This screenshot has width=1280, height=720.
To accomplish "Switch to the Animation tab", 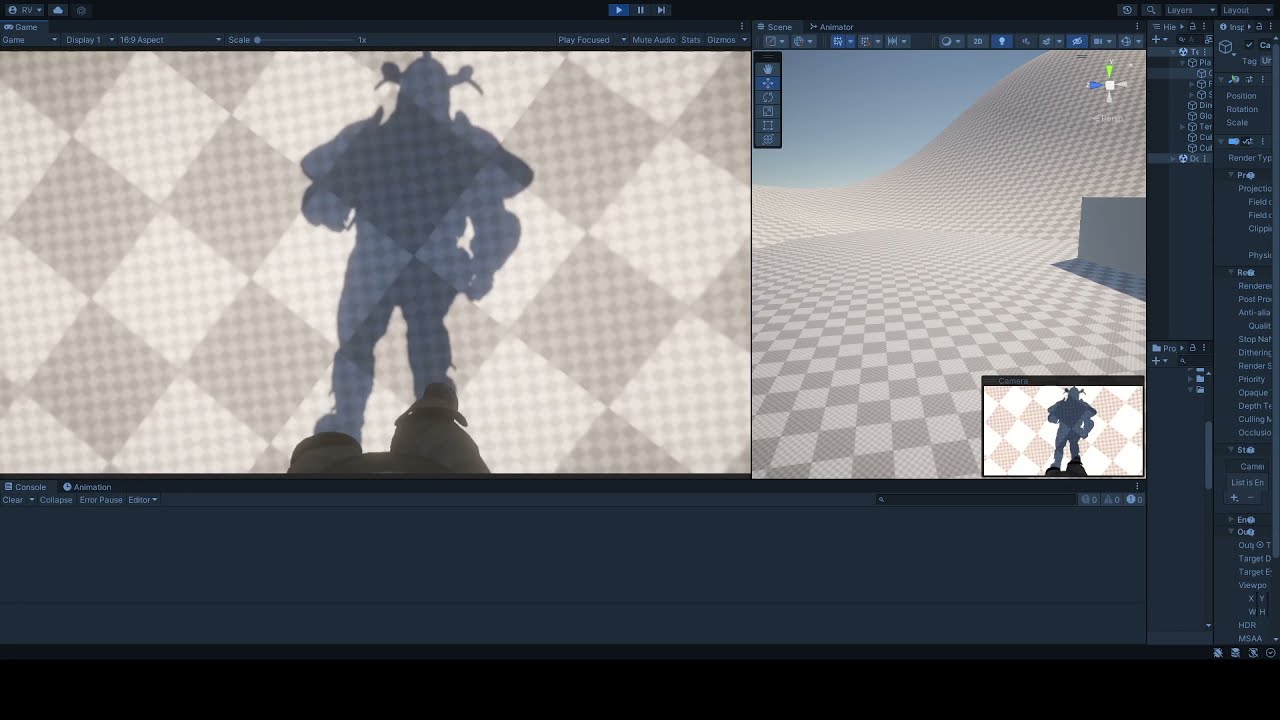I will [x=87, y=487].
